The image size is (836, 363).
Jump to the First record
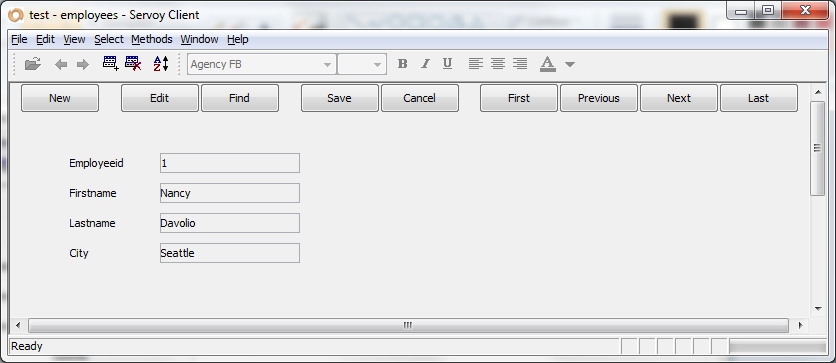(x=519, y=98)
